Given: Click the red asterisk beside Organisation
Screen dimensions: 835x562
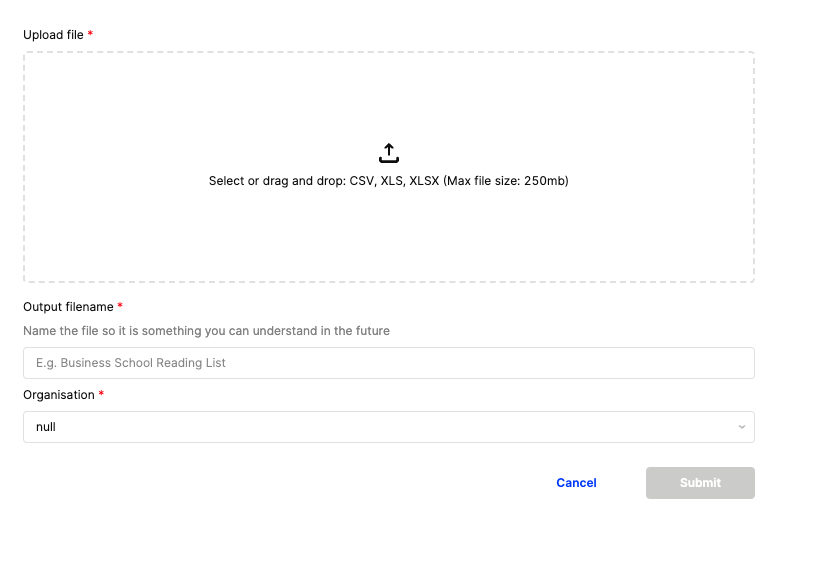Looking at the screenshot, I should pos(101,394).
